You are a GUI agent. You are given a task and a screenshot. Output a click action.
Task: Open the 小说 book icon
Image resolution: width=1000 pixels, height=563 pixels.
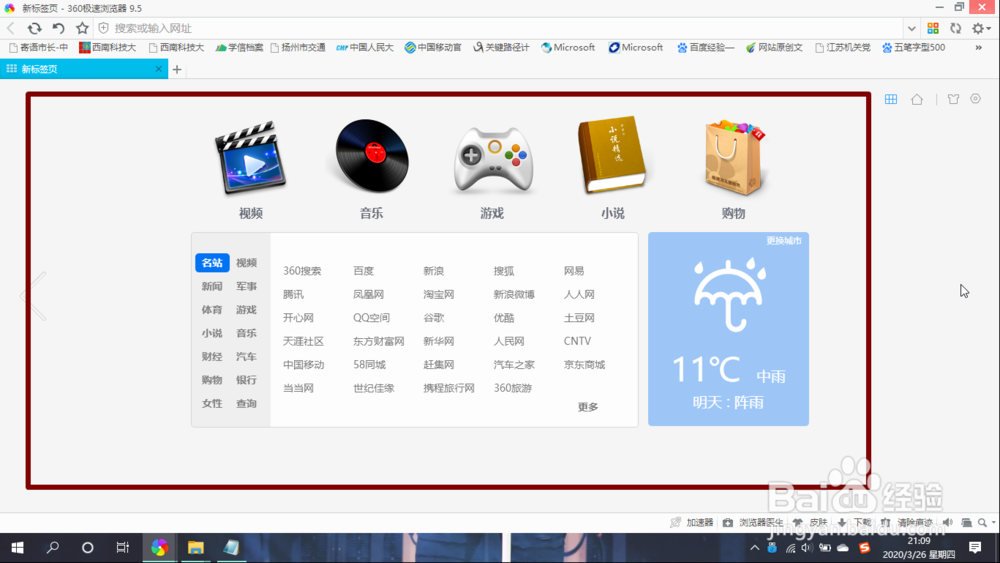point(612,155)
